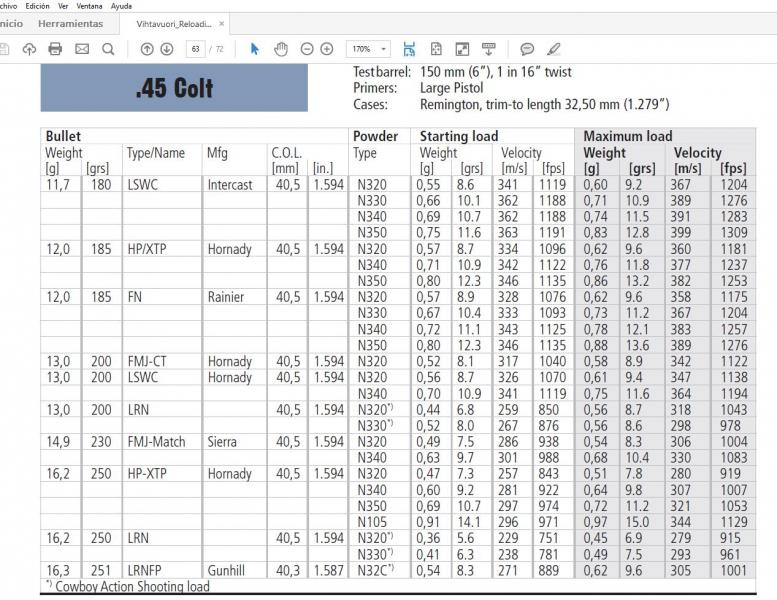
Task: Click the page number field showing 63
Action: click(x=196, y=49)
